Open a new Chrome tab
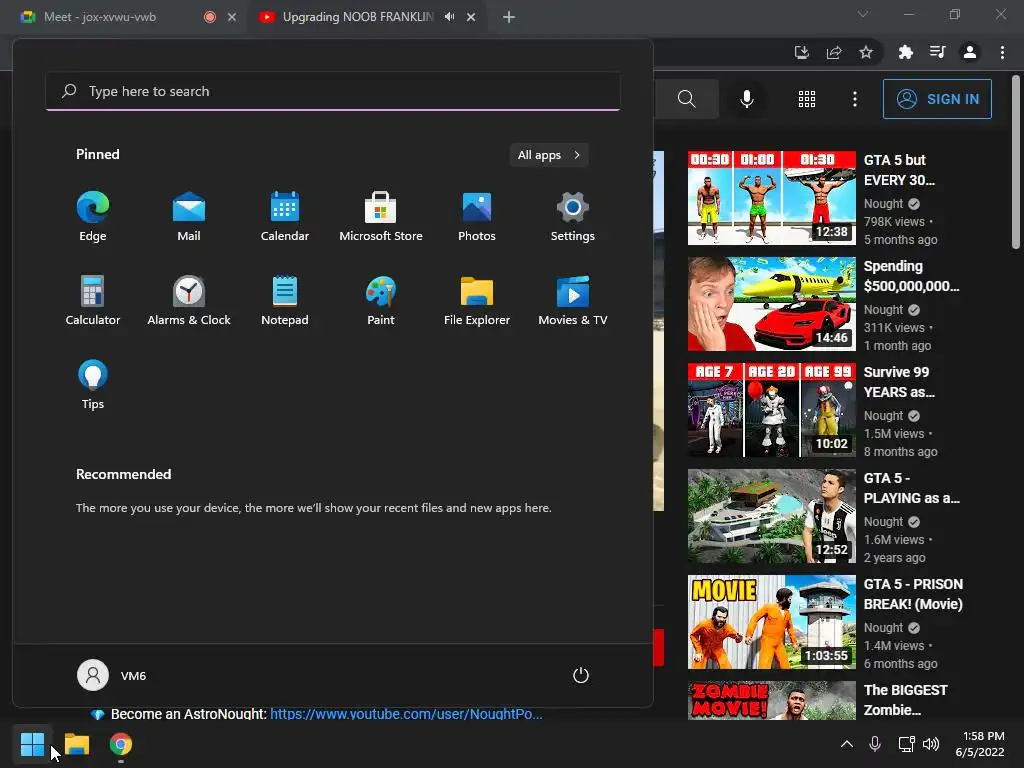 click(509, 17)
